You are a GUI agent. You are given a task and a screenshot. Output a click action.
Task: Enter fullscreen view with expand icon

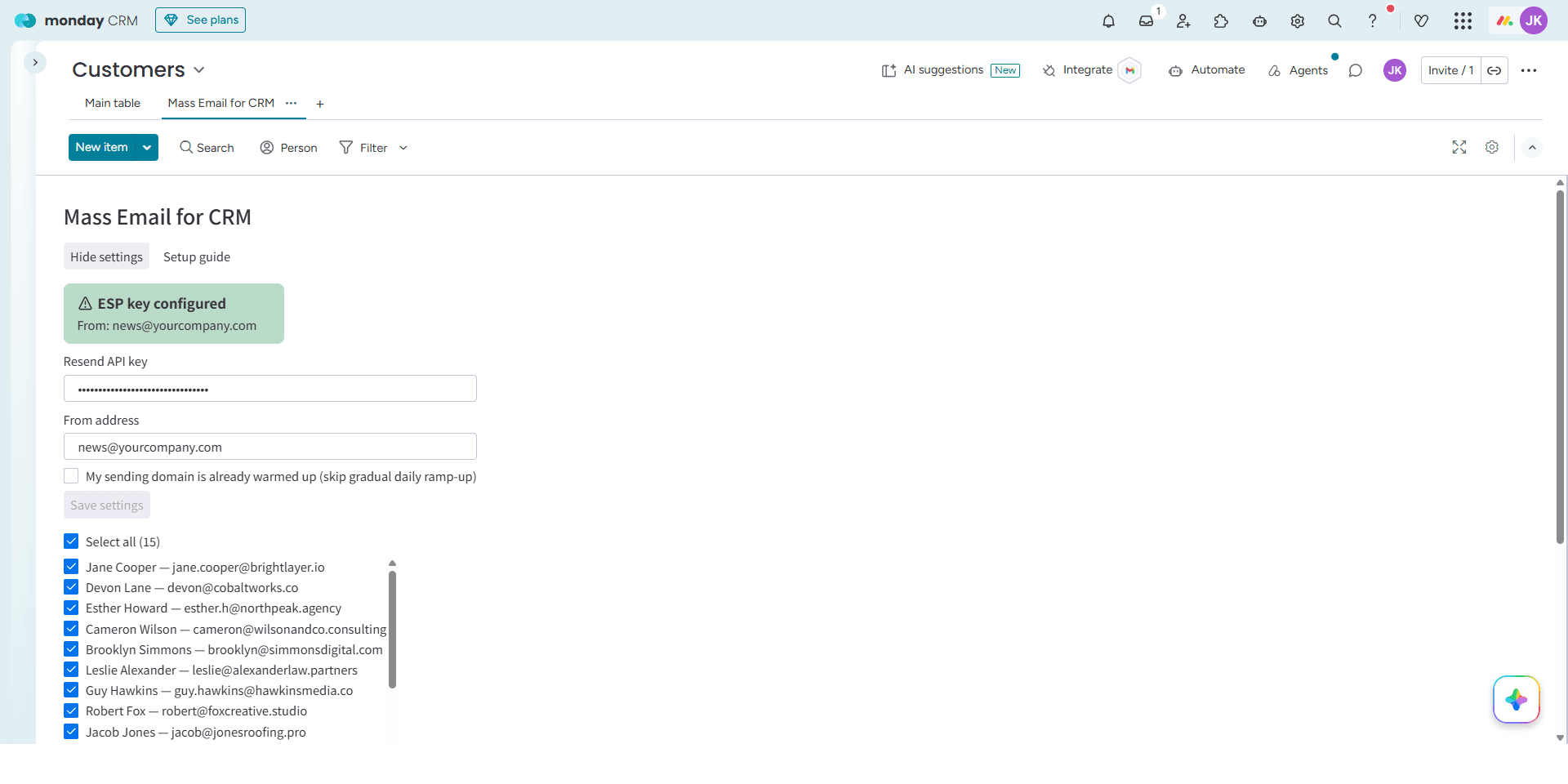point(1459,147)
